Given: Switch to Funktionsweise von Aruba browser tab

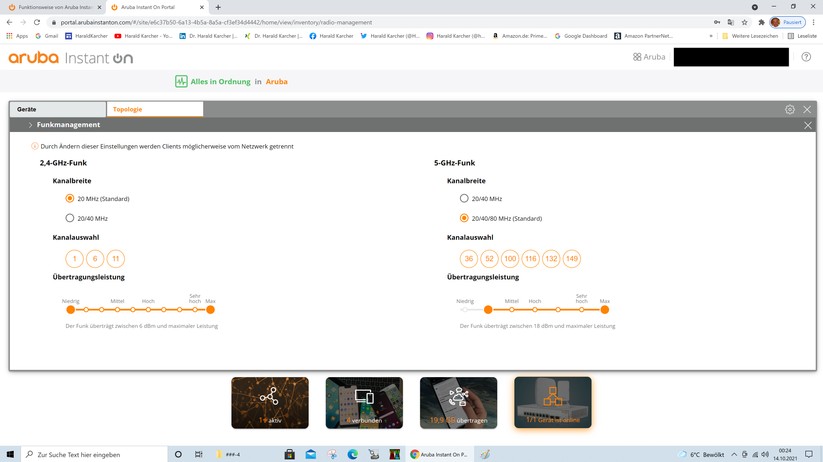Looking at the screenshot, I should [x=55, y=7].
